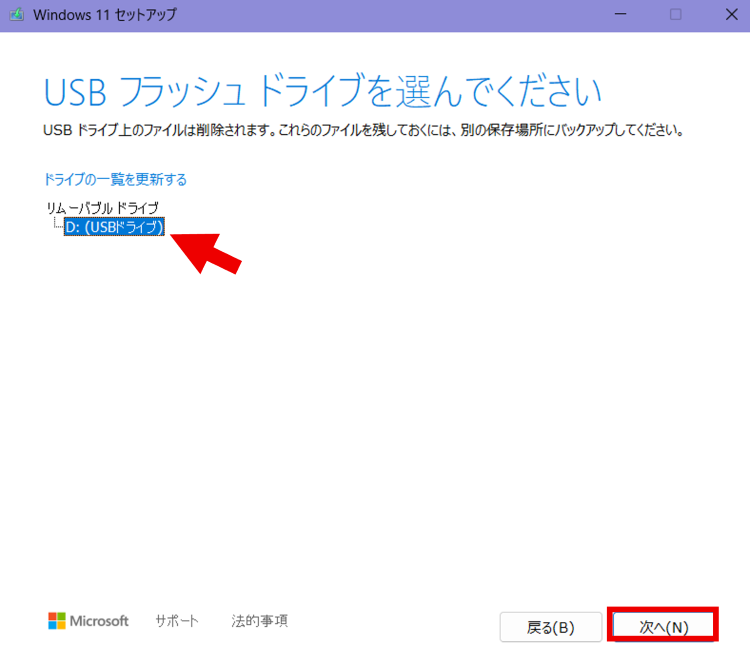
Task: Select the D: (USBドライブ) entry
Action: click(114, 227)
